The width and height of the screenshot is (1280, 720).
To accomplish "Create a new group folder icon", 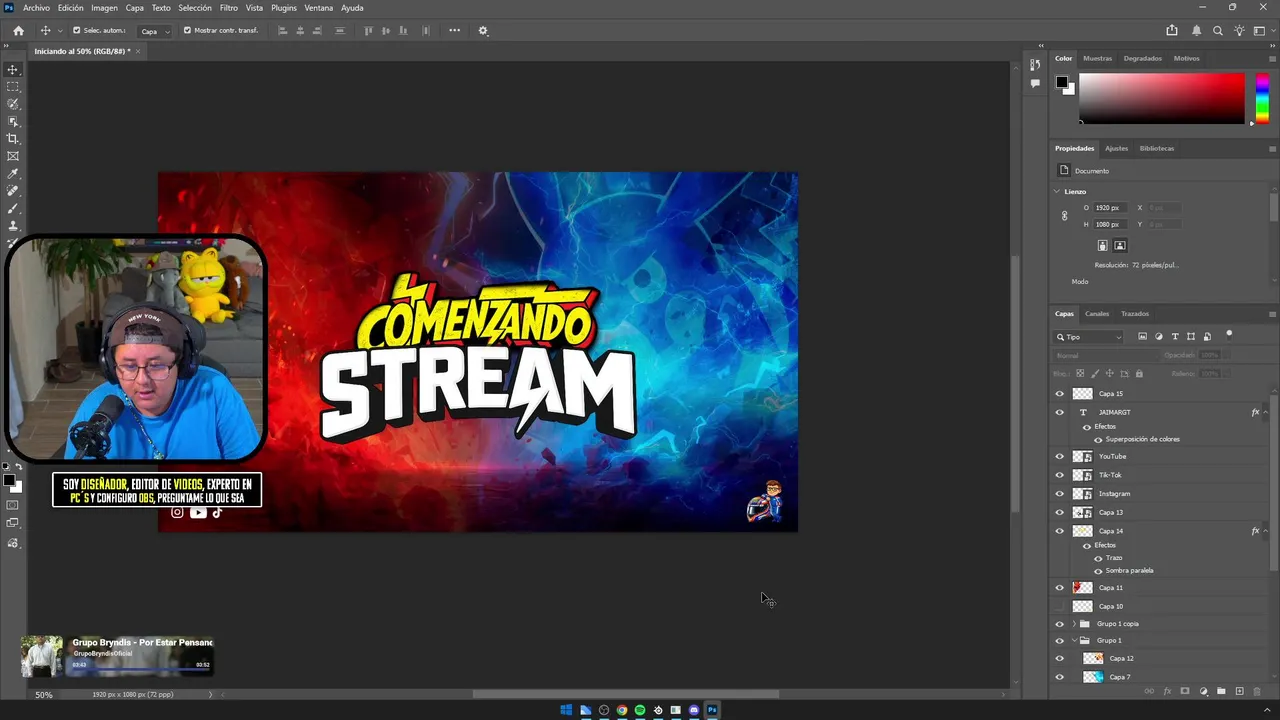I will point(1221,691).
